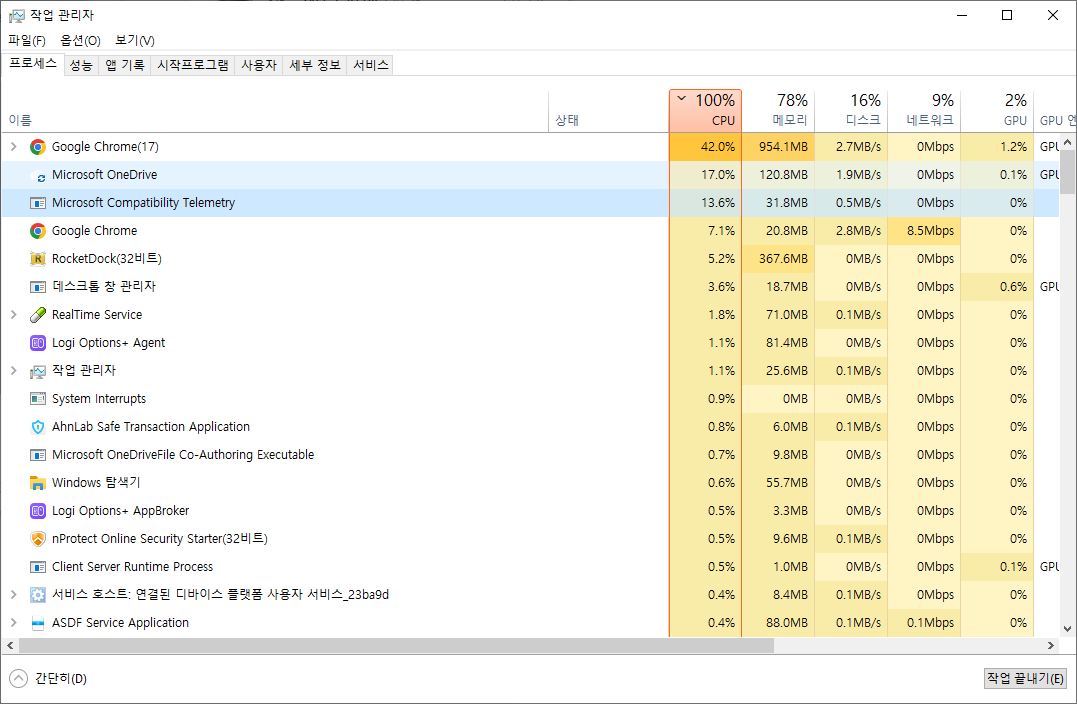Click the System Interrupts icon

point(38,399)
